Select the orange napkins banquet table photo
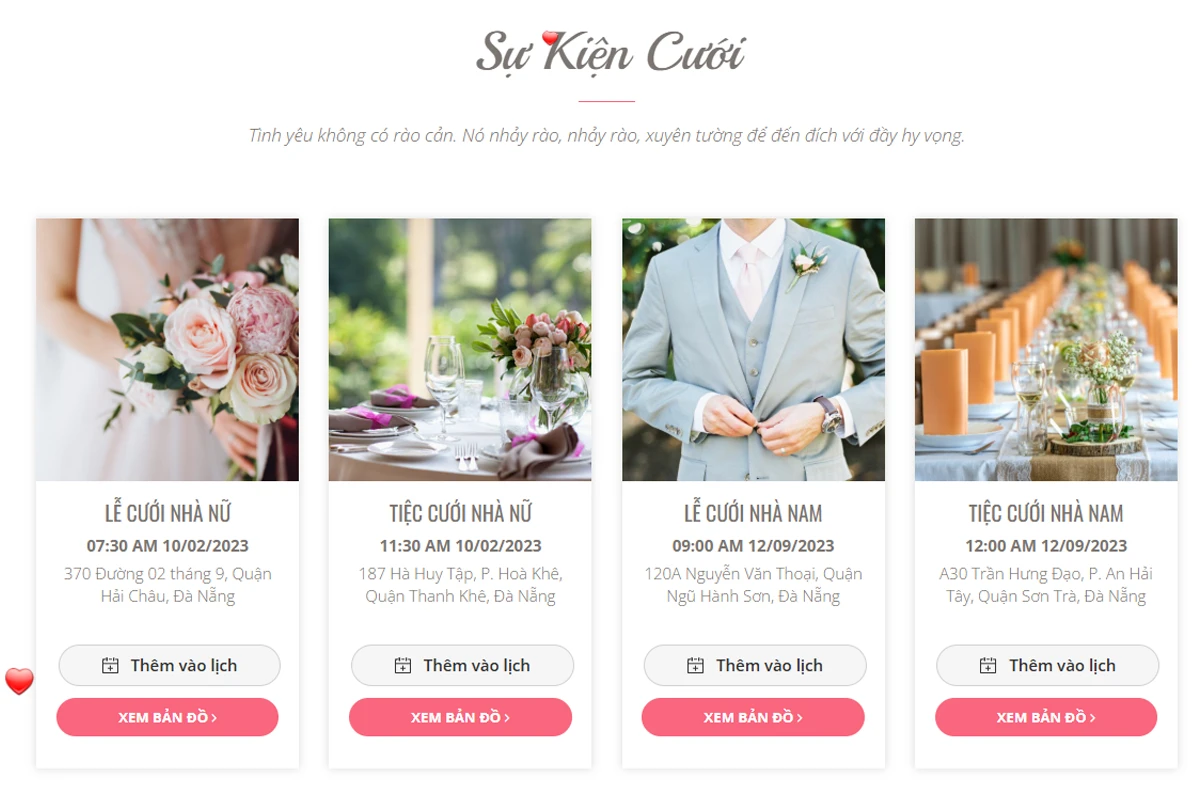1200x801 pixels. [x=1046, y=350]
